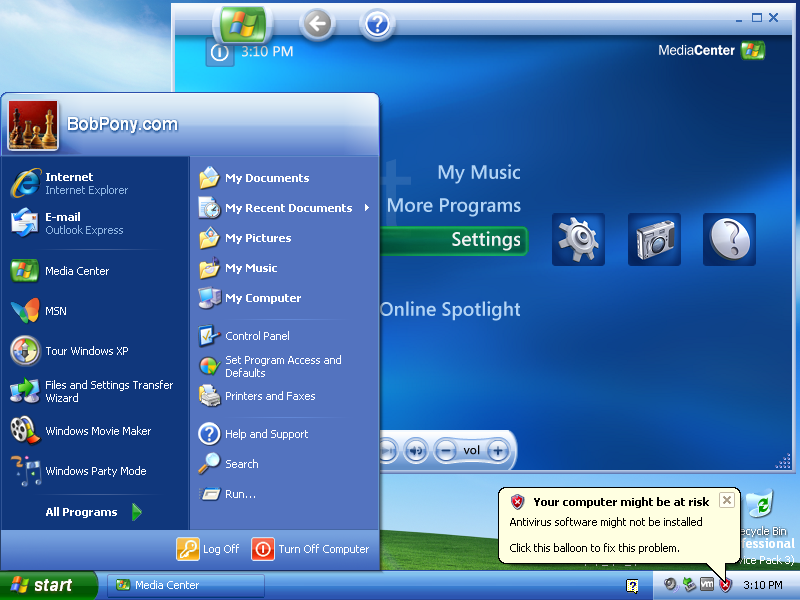
Task: Select Online Spotlight in the Media Center menu
Action: click(x=450, y=309)
